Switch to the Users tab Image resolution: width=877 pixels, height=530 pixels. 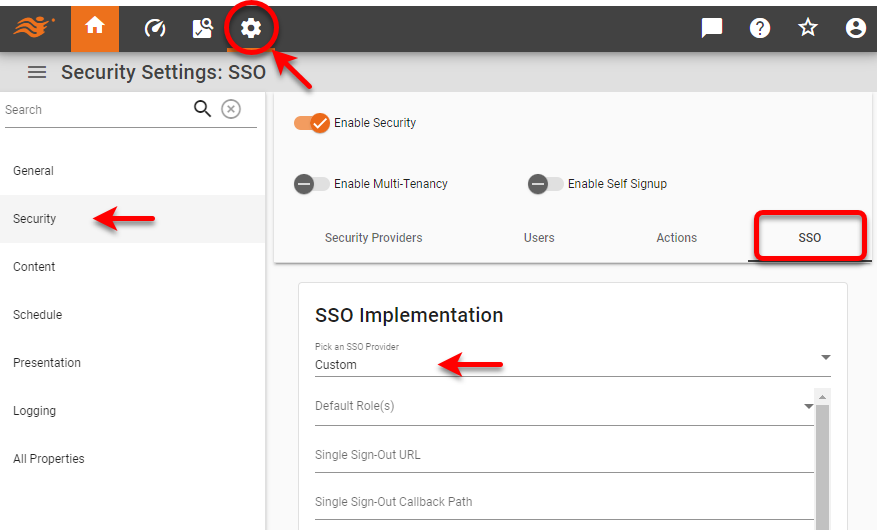tap(539, 238)
